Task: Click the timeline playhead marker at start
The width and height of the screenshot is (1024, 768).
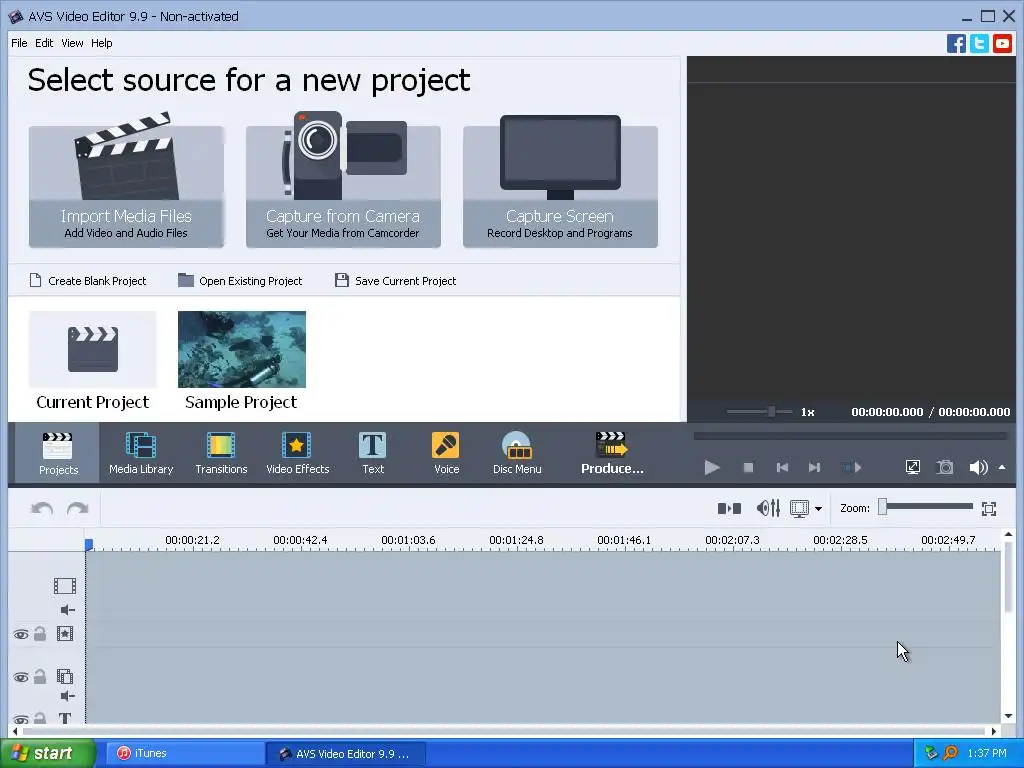Action: 89,544
